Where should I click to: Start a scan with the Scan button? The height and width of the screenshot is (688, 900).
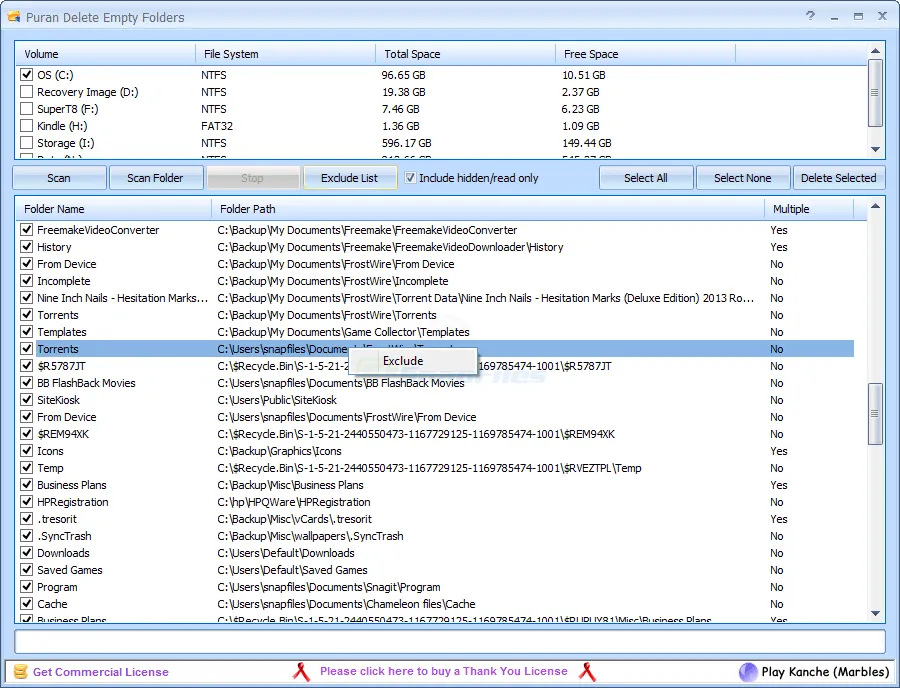pos(59,178)
